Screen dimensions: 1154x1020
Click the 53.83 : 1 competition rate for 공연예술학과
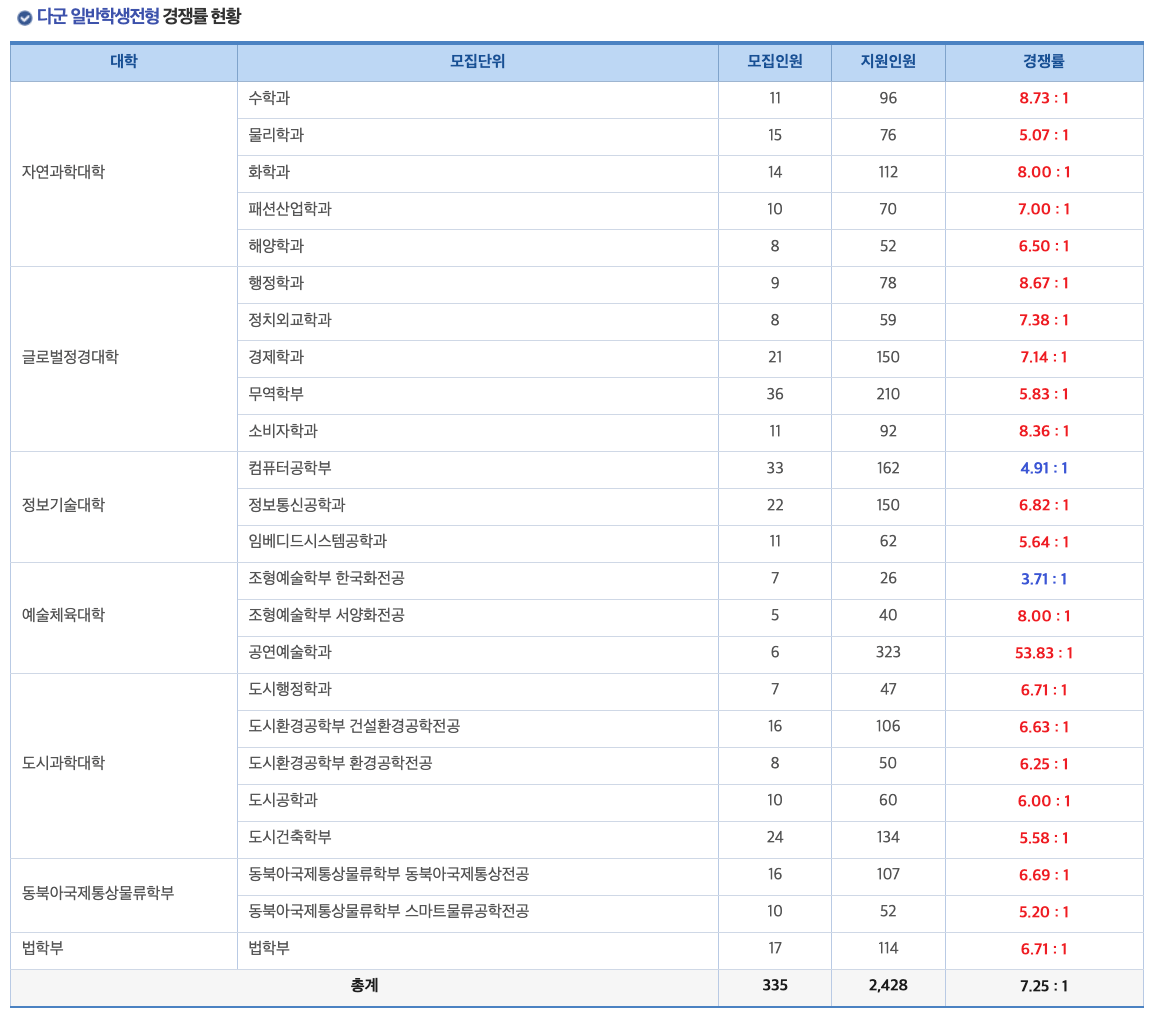click(x=1048, y=654)
